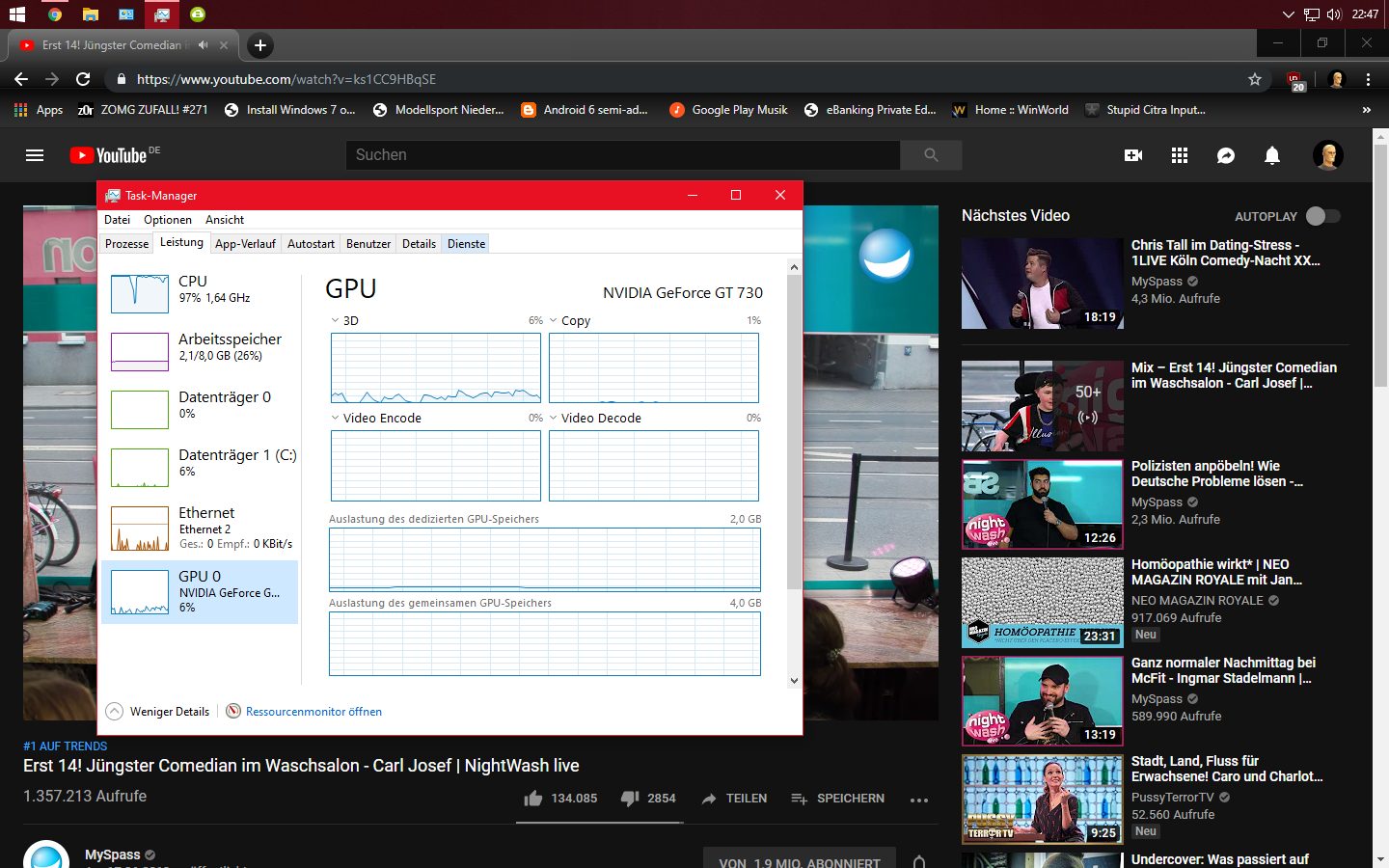Switch to the App-Verlauf tab
This screenshot has width=1389, height=868.
point(245,244)
